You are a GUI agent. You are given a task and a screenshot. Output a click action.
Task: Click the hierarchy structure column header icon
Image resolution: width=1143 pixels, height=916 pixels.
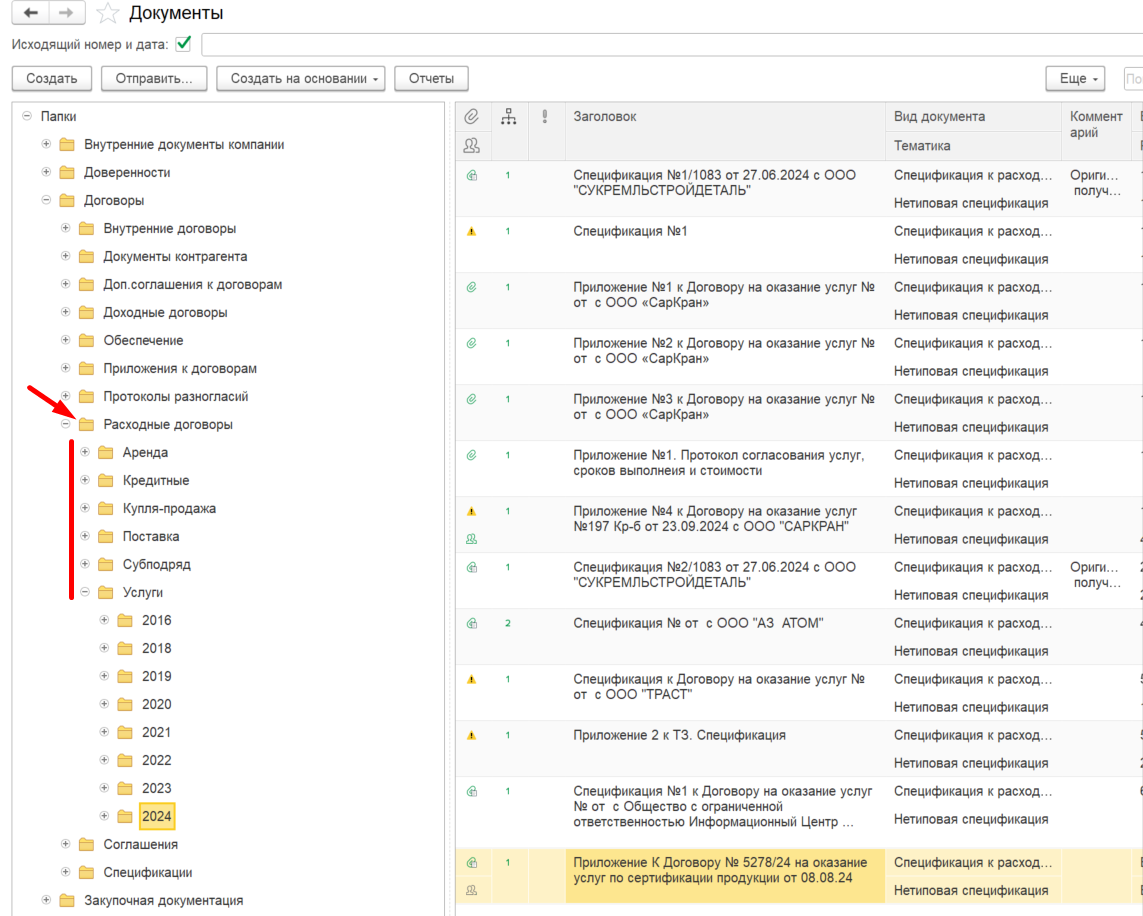509,117
